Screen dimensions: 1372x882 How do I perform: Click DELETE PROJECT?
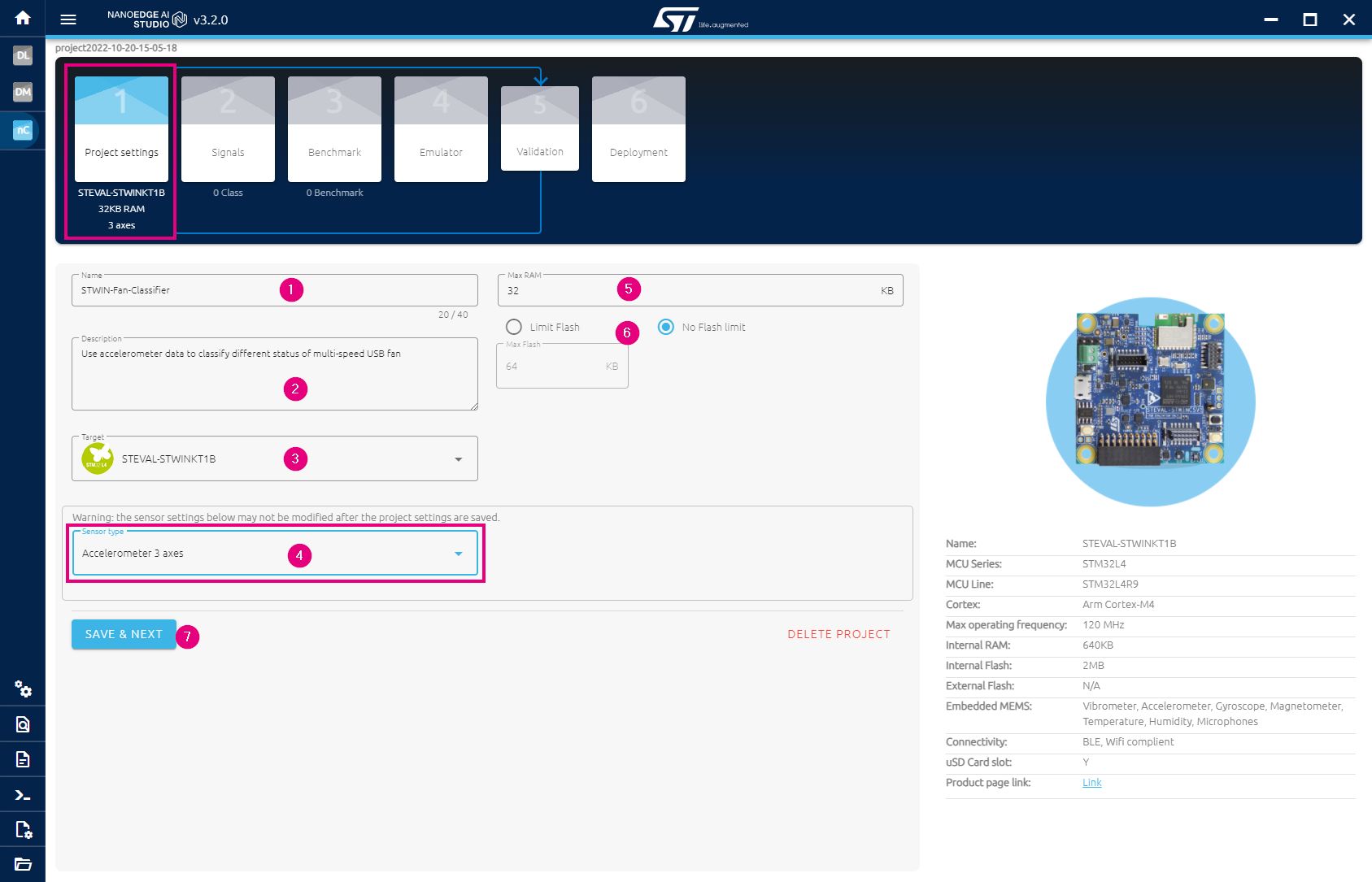[x=838, y=634]
